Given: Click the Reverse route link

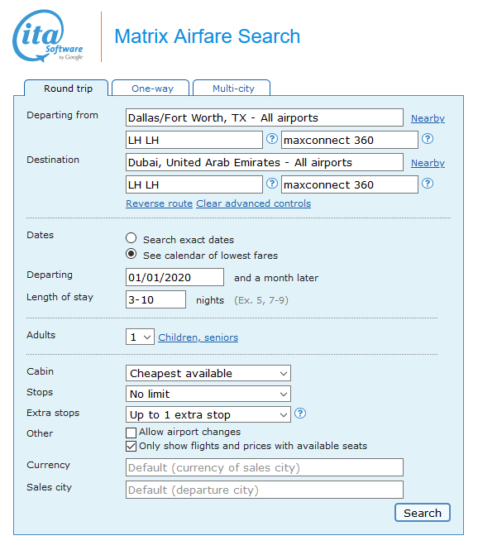Looking at the screenshot, I should click(159, 204).
